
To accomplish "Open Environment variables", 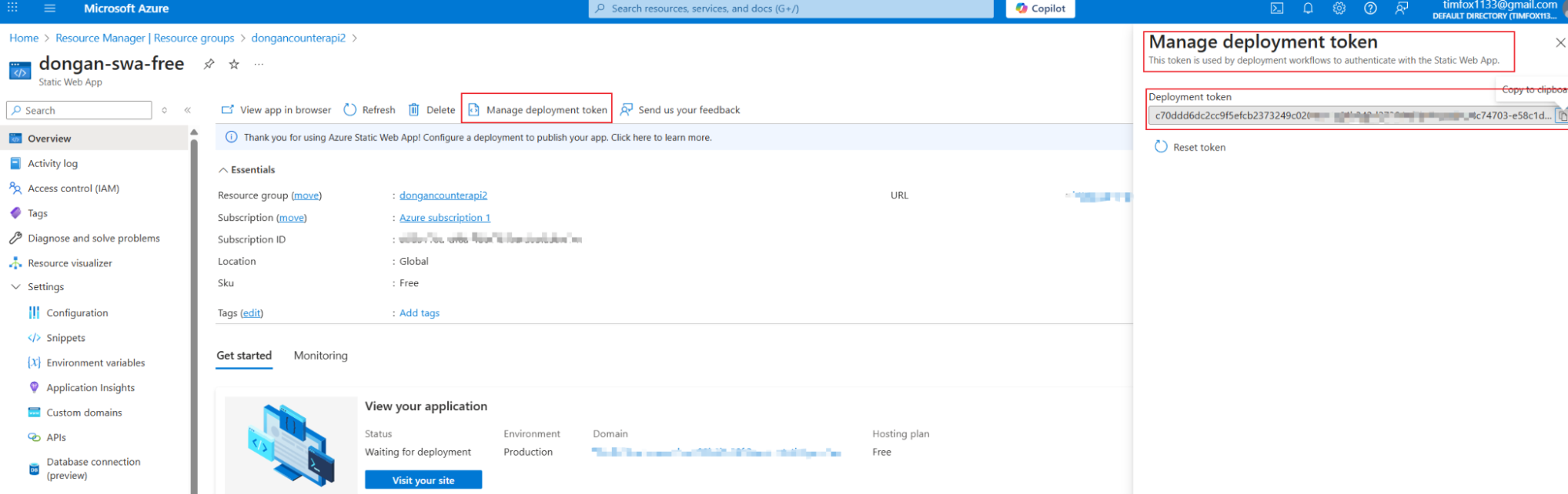I will coord(94,363).
